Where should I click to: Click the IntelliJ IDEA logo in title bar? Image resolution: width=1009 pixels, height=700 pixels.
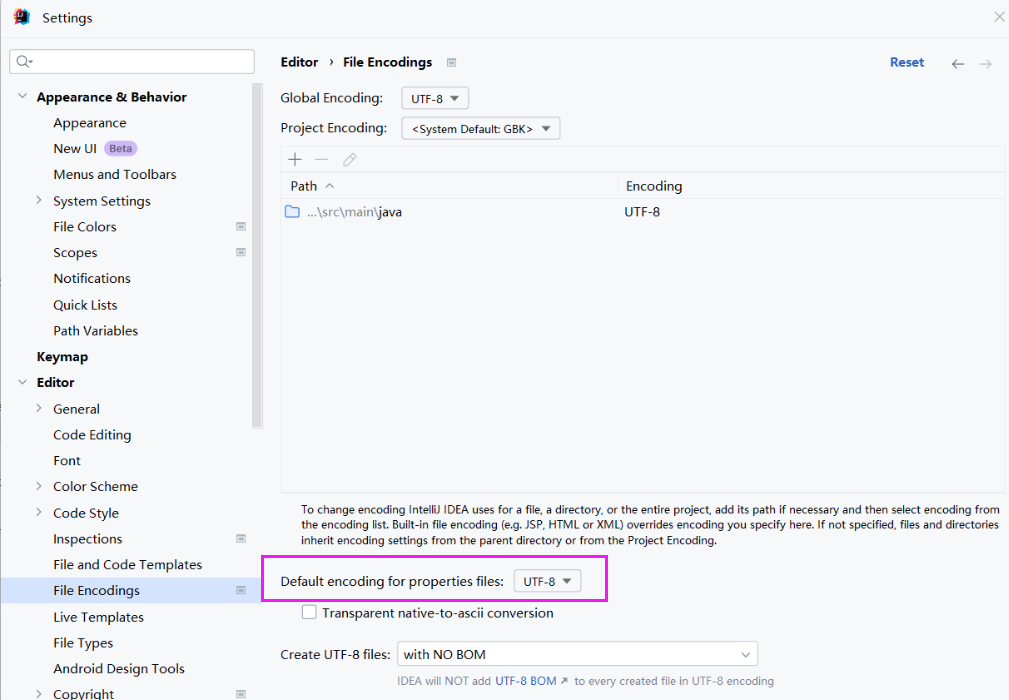pyautogui.click(x=22, y=17)
